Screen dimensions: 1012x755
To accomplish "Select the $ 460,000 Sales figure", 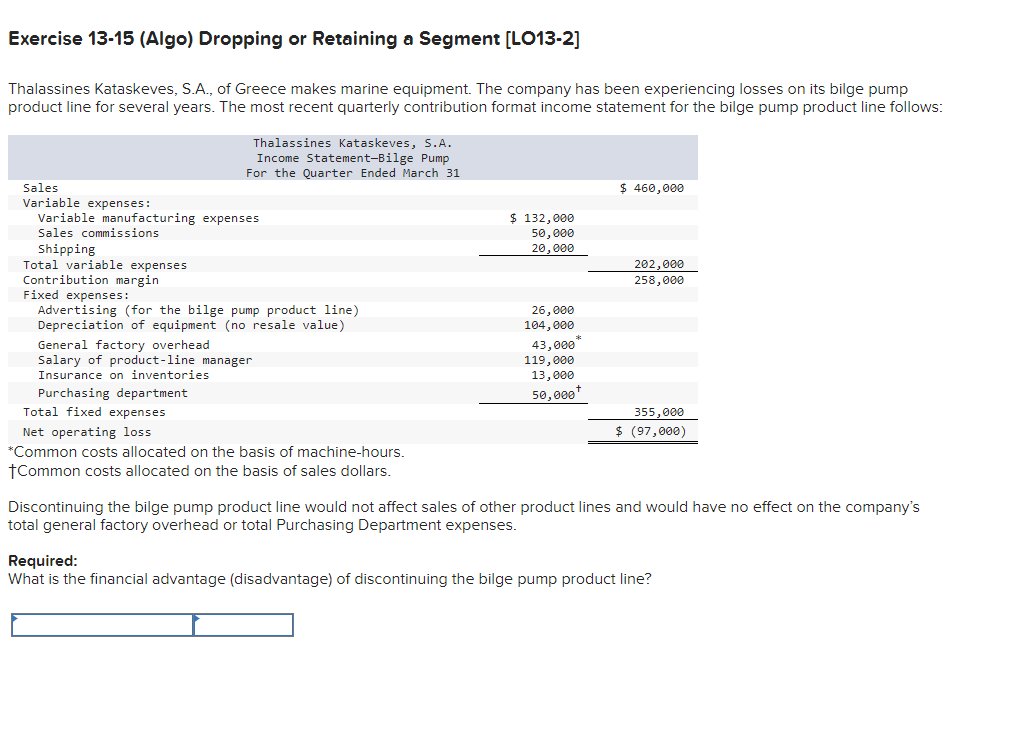I will click(650, 187).
